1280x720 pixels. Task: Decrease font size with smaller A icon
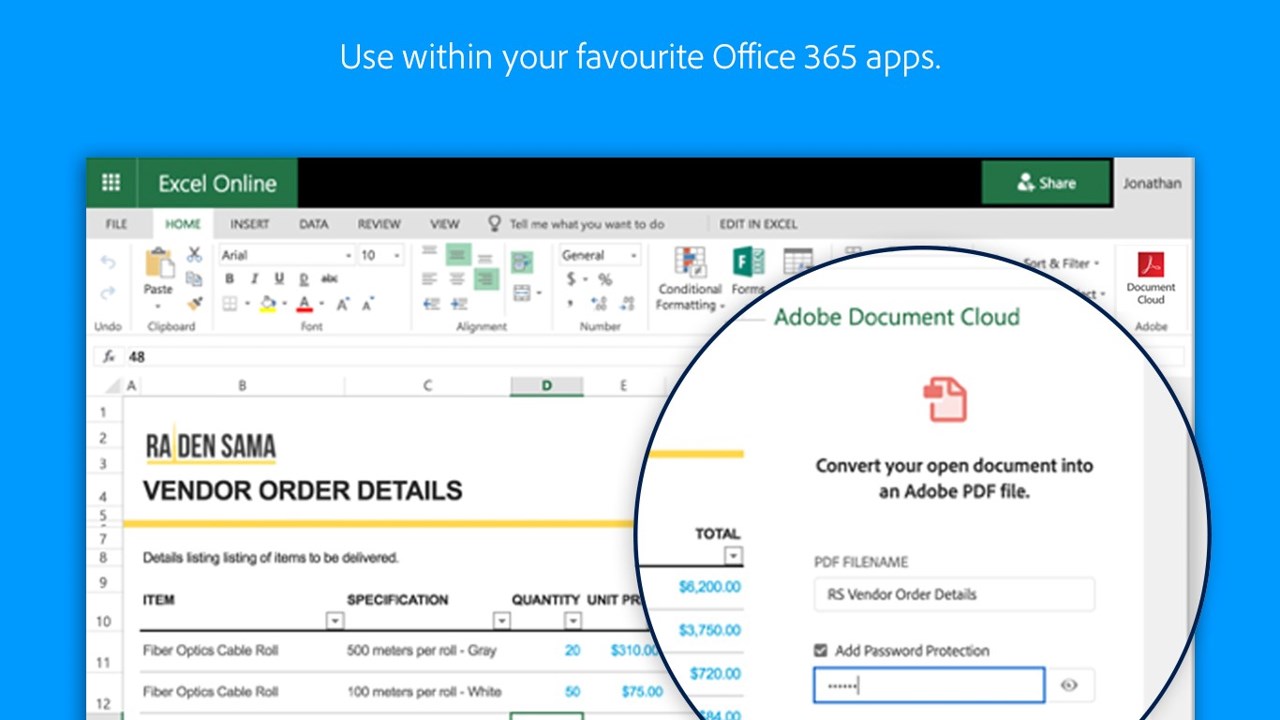coord(367,304)
